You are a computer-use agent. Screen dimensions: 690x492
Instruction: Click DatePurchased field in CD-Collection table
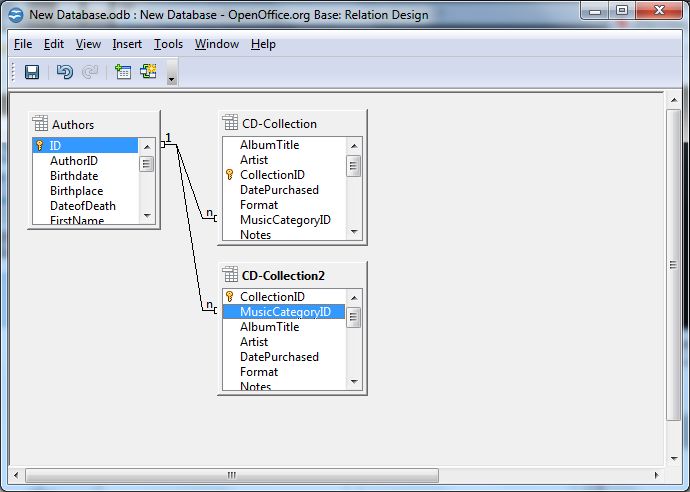click(279, 190)
